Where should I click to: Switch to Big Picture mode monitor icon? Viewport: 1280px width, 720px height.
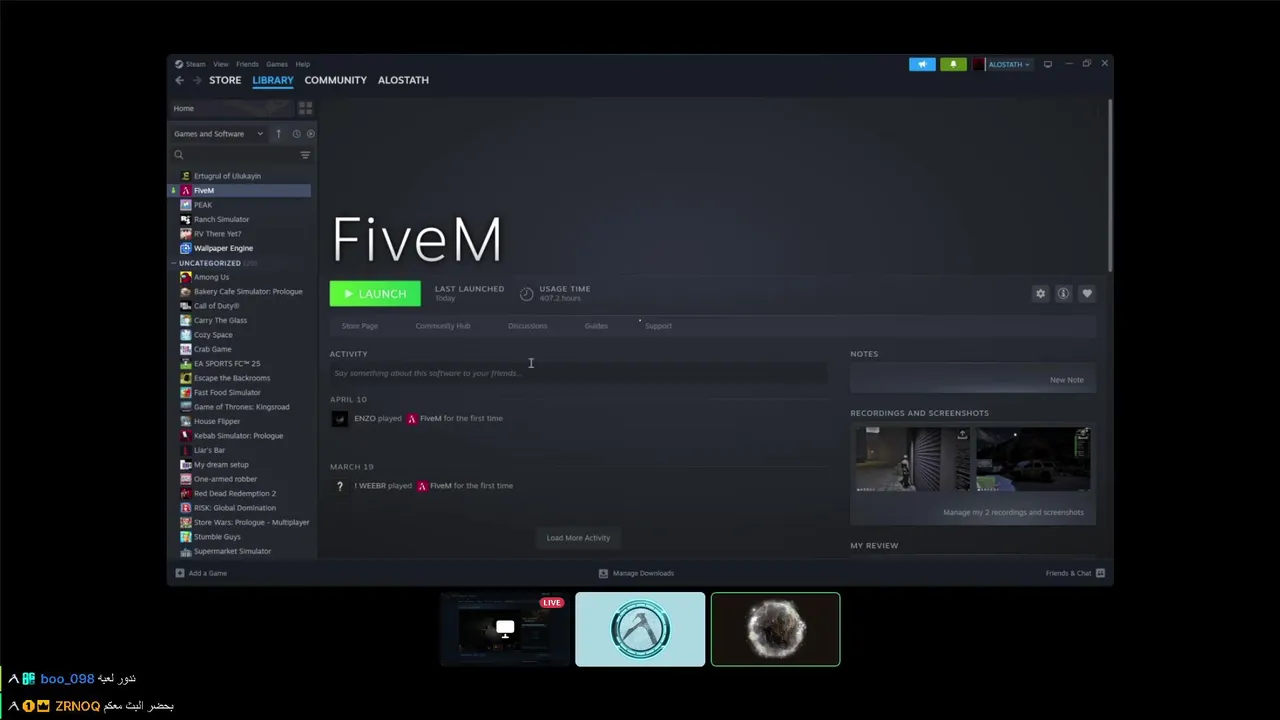tap(1048, 64)
